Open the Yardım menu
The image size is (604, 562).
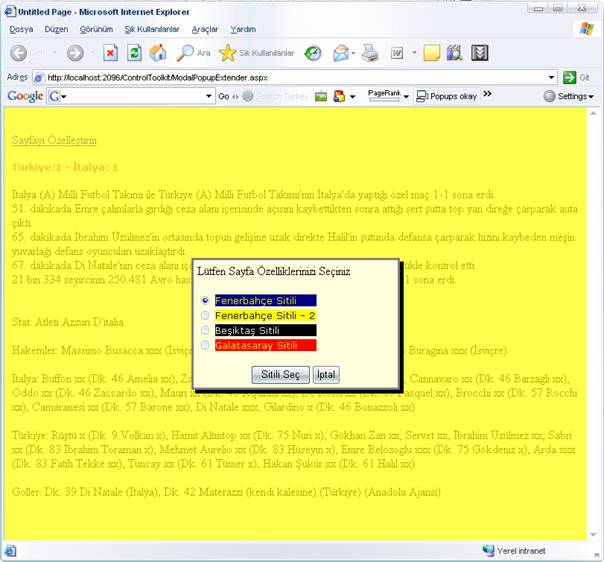click(x=243, y=29)
